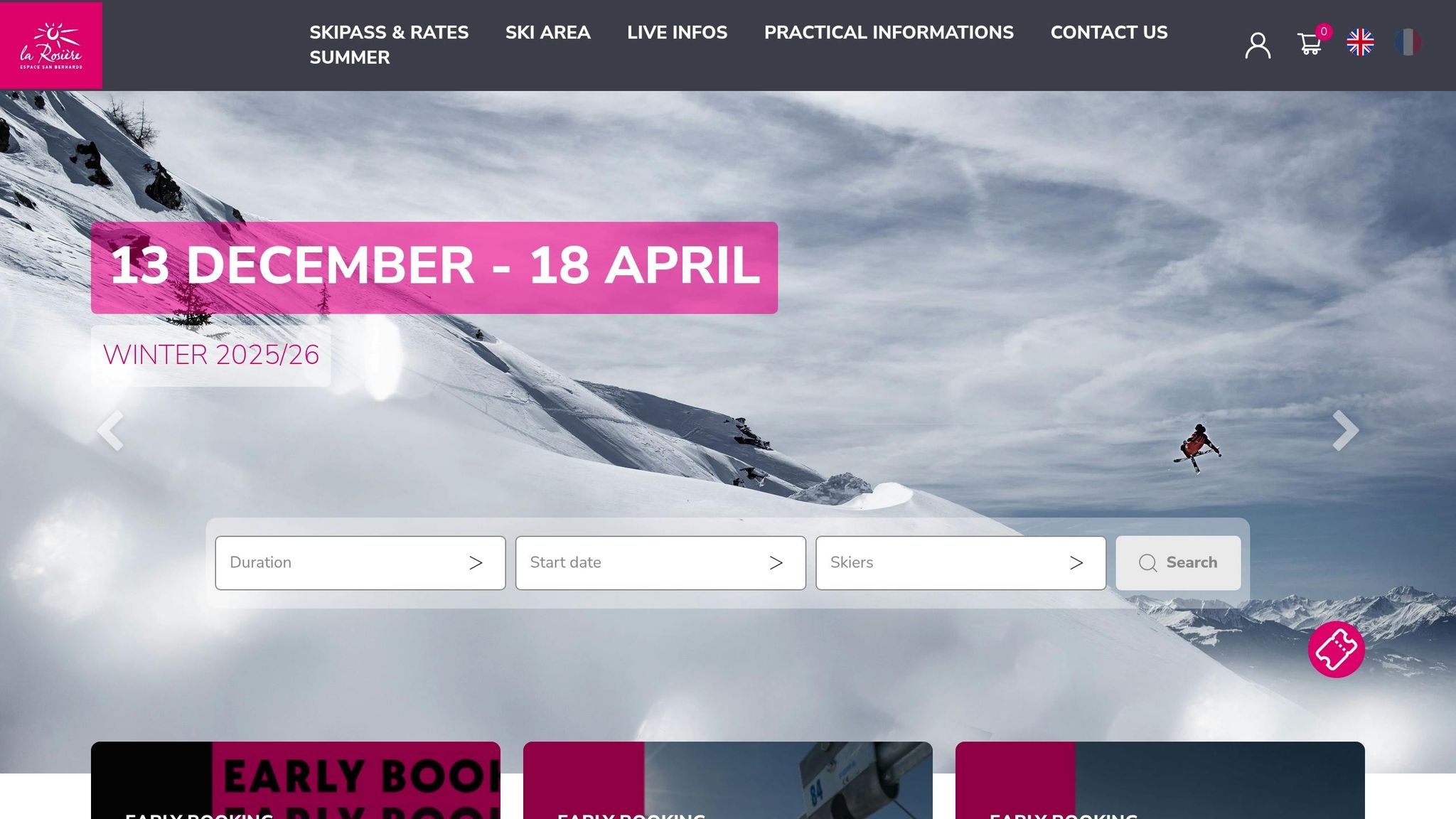Switch language with UK flag
Screen dimensions: 1456x819
pos(1360,43)
